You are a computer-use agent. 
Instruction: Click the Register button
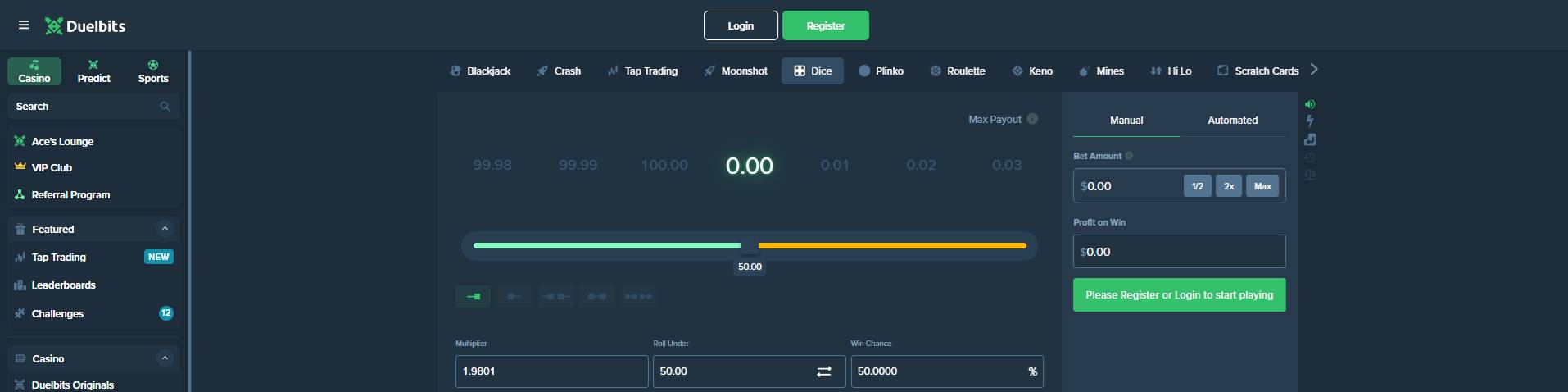826,25
